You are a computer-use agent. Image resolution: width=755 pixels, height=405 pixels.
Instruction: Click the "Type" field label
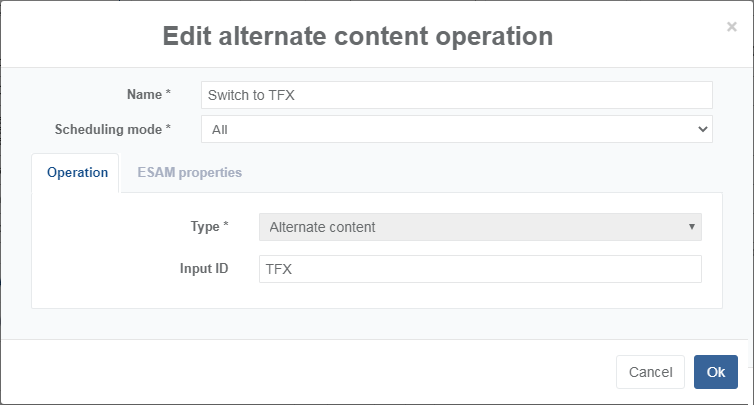pos(204,226)
